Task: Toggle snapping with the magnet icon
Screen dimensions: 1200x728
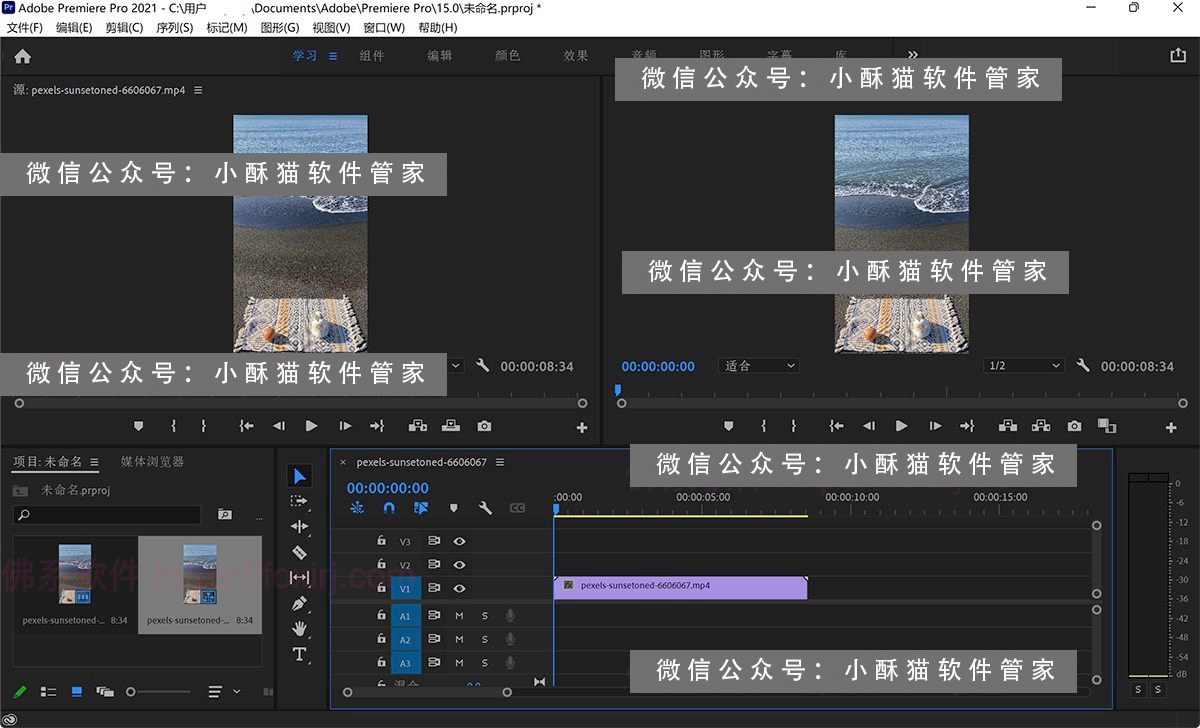Action: [x=389, y=508]
